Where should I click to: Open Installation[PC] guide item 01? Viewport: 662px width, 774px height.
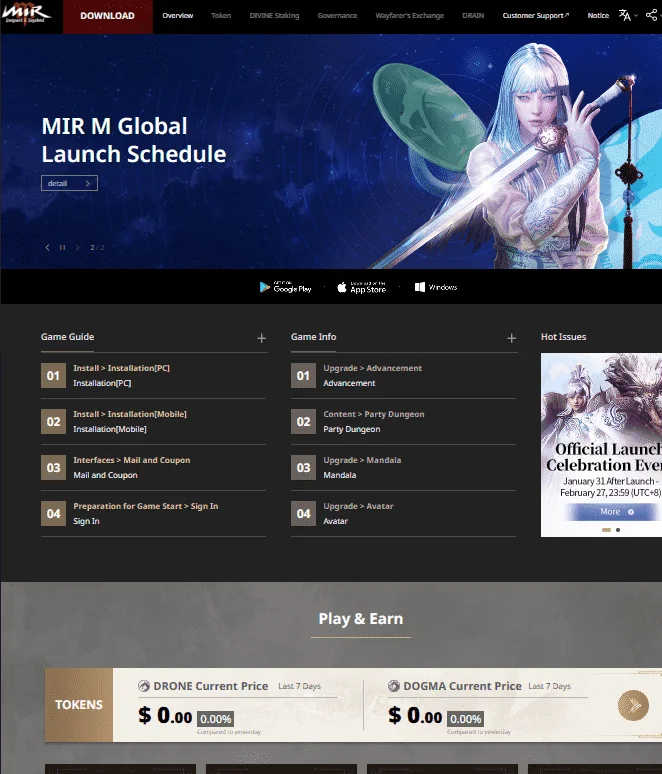coord(154,376)
